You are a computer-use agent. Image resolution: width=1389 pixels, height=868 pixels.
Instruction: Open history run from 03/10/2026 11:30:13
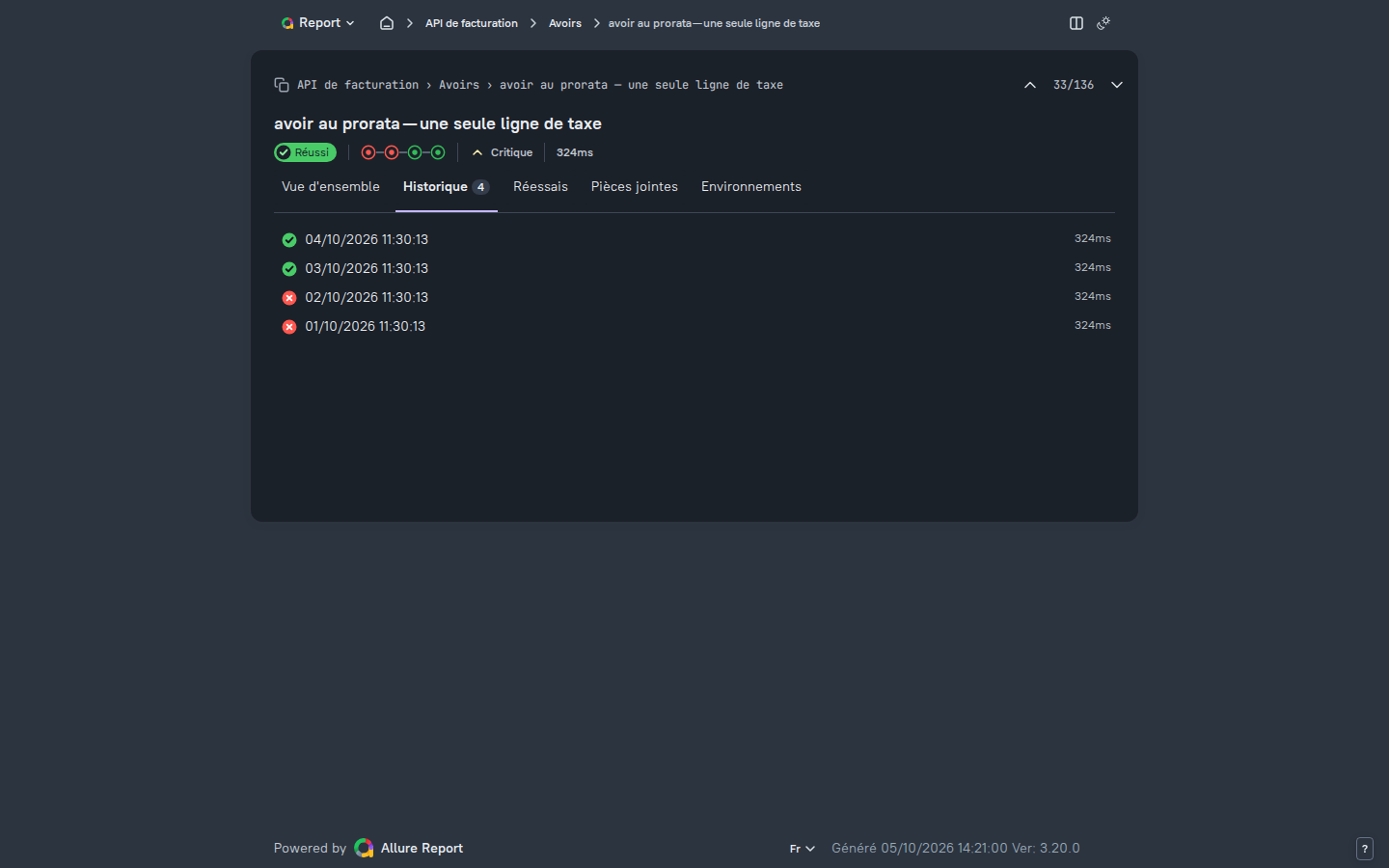click(x=694, y=268)
